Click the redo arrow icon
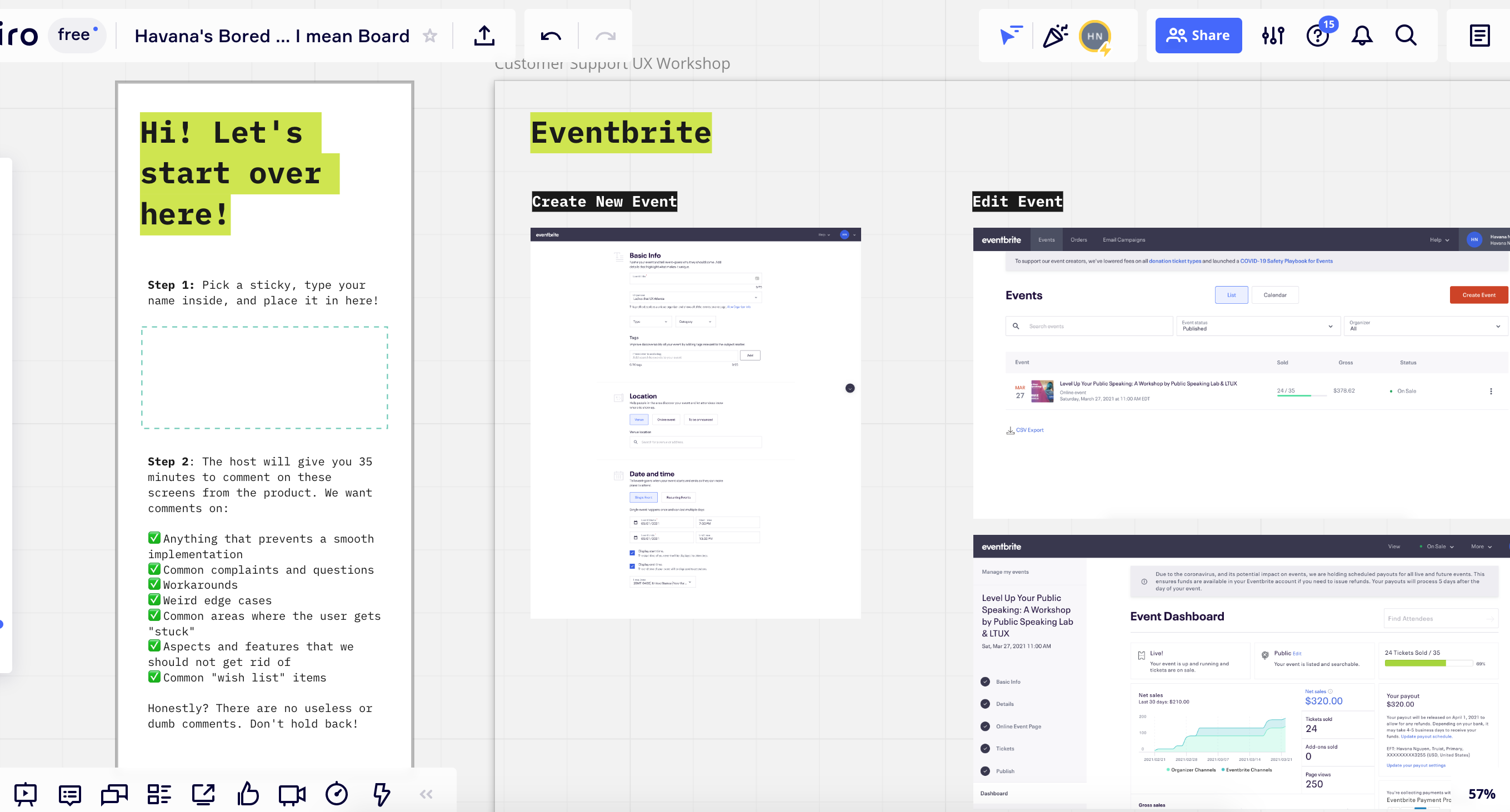1510x812 pixels. pyautogui.click(x=605, y=35)
